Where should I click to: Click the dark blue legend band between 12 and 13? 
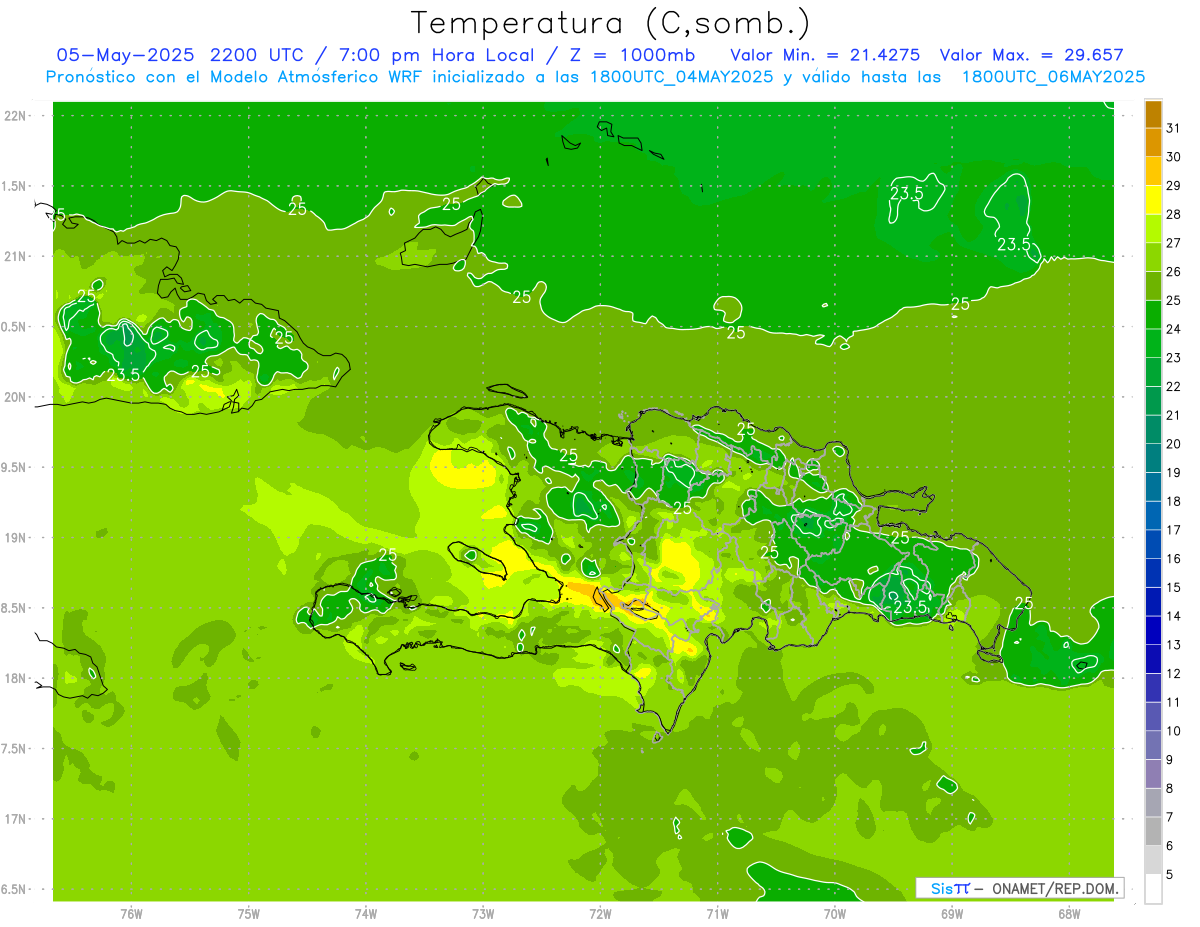[x=1153, y=659]
